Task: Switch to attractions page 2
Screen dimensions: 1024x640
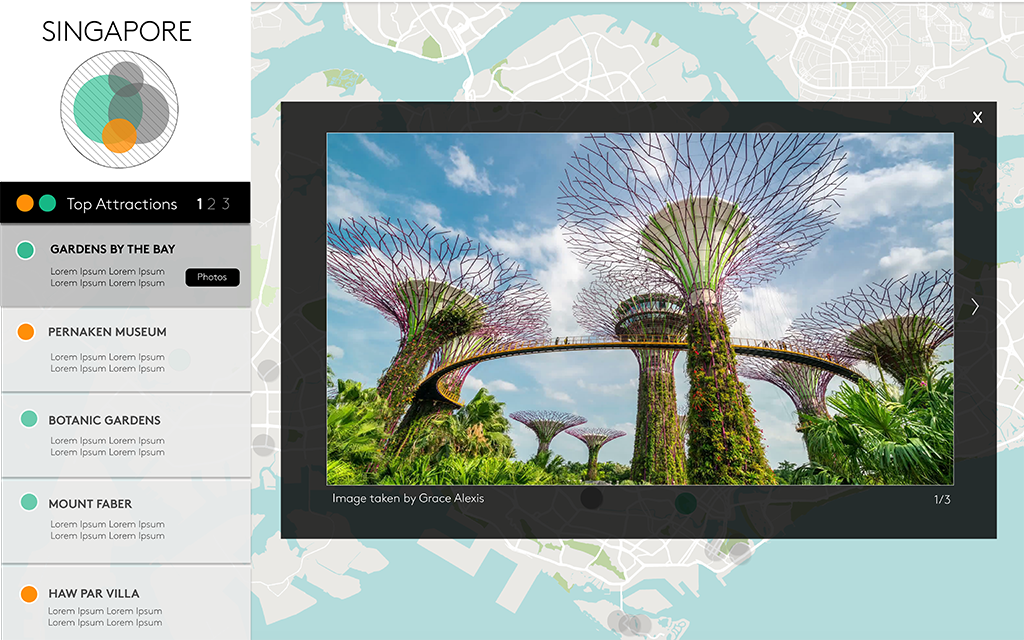Action: 211,204
